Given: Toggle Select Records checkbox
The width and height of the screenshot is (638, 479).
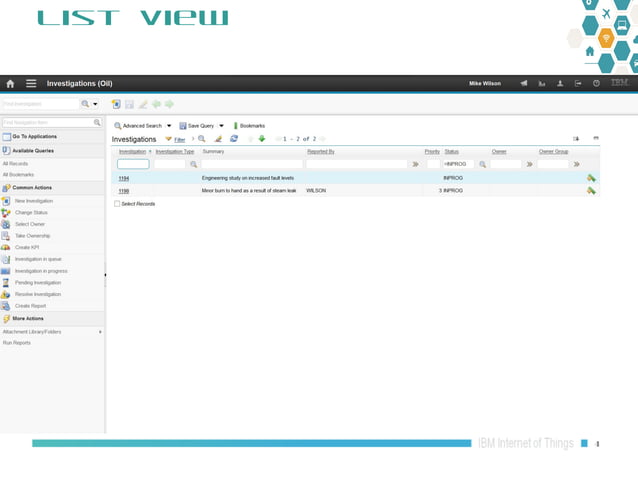Looking at the screenshot, I should (x=117, y=204).
